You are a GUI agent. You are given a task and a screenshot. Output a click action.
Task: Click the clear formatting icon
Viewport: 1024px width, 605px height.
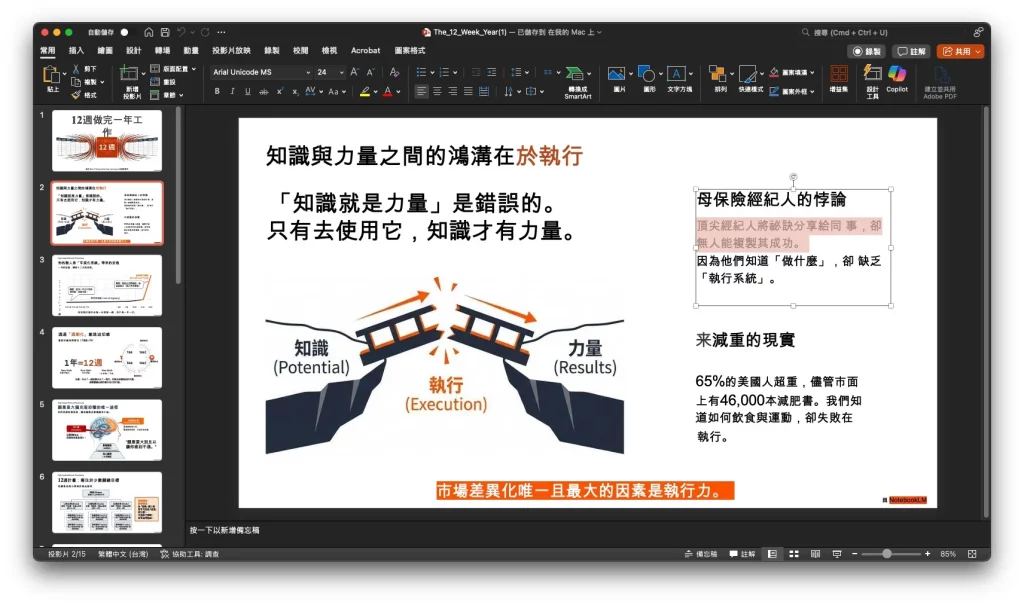tap(394, 72)
